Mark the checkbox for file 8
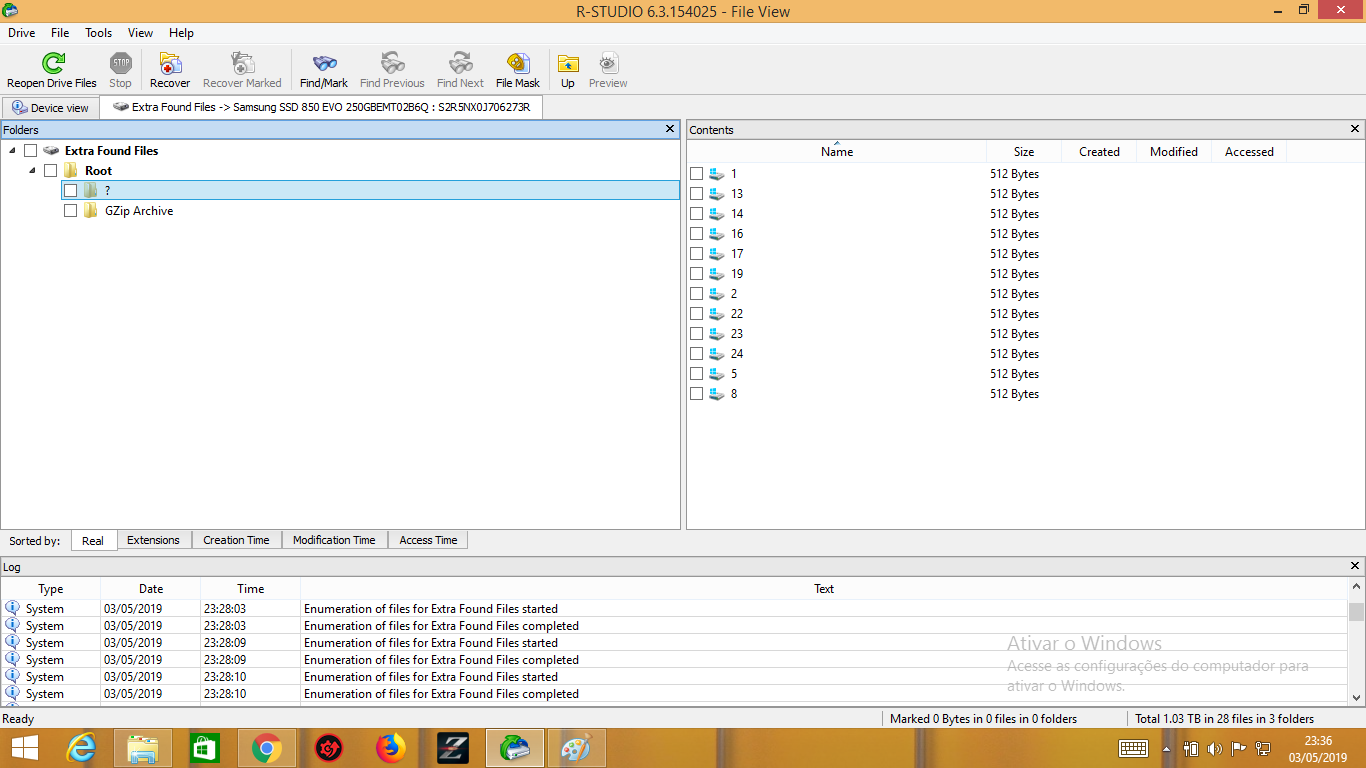This screenshot has height=768, width=1366. 697,394
